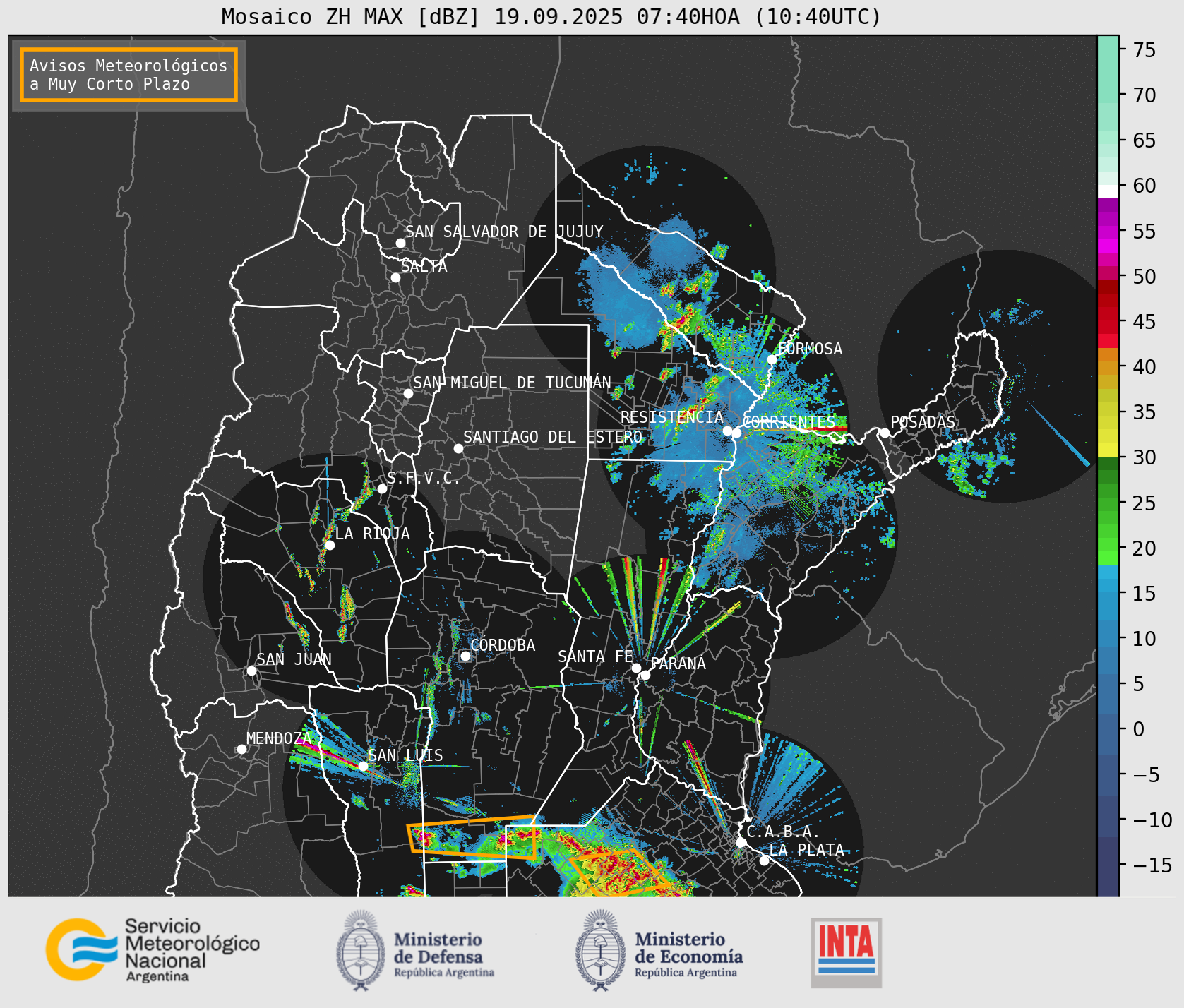Click the Corrientes city marker dot
The image size is (1184, 1008).
coord(736,433)
